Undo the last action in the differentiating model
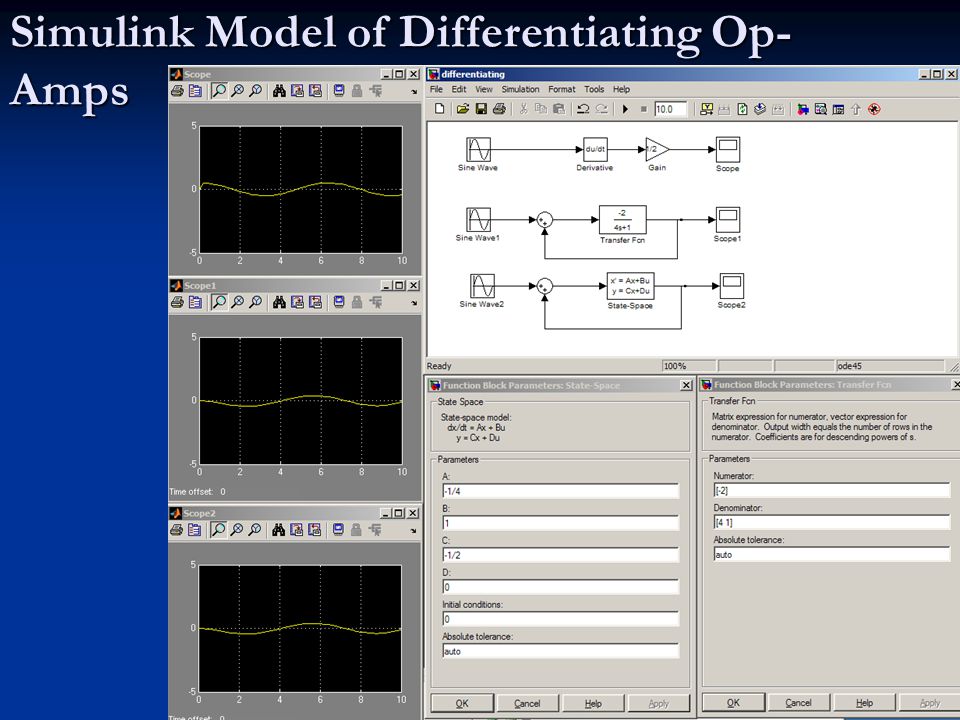Screen dimensions: 960x720 (583, 109)
